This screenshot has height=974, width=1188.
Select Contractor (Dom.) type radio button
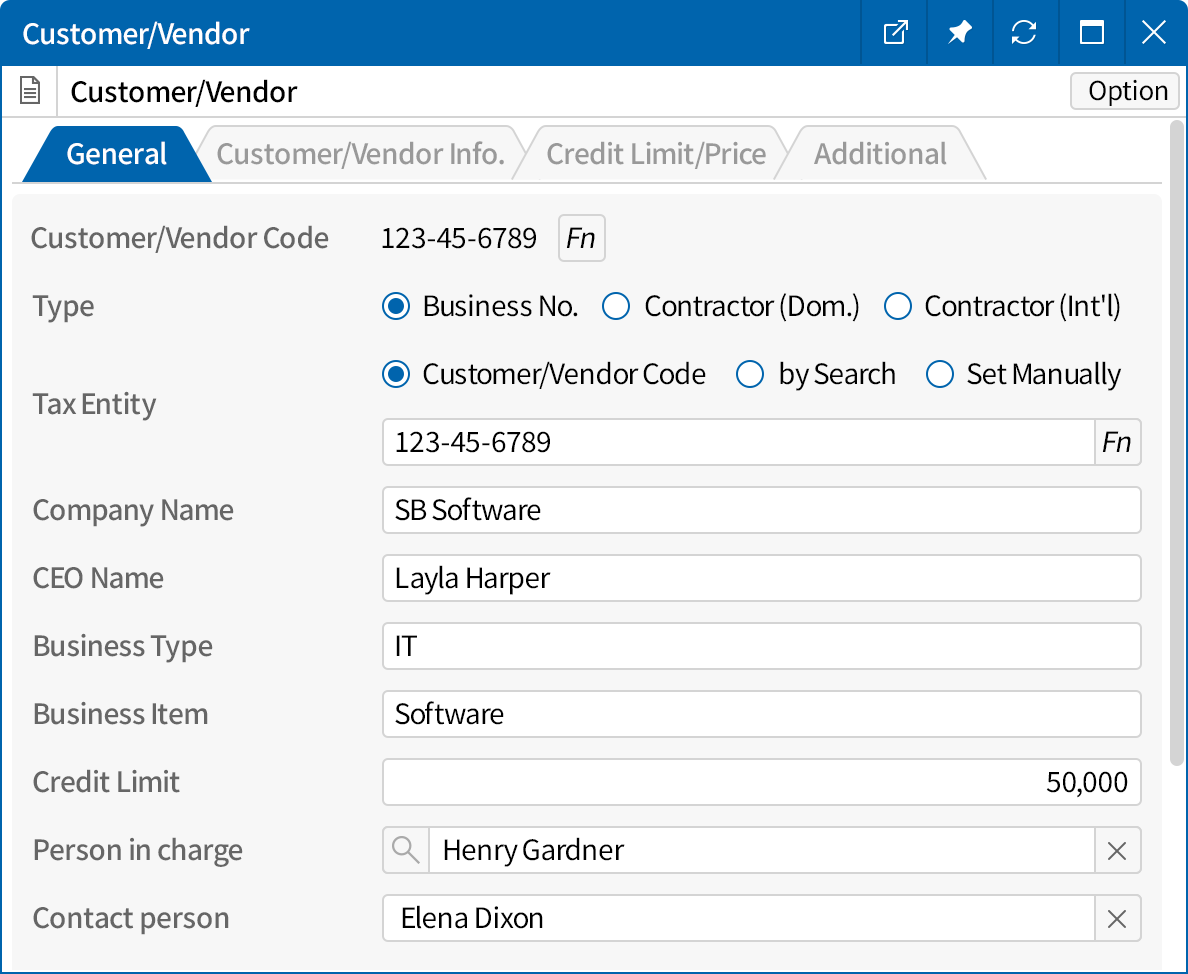click(x=616, y=307)
